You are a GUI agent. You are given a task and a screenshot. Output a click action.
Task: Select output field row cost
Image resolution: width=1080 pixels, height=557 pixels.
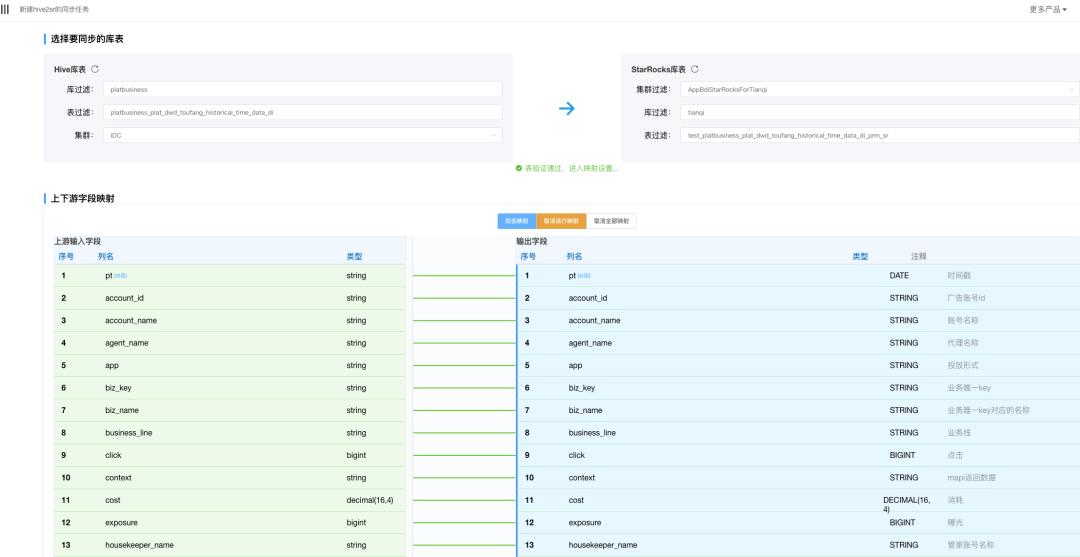point(798,501)
